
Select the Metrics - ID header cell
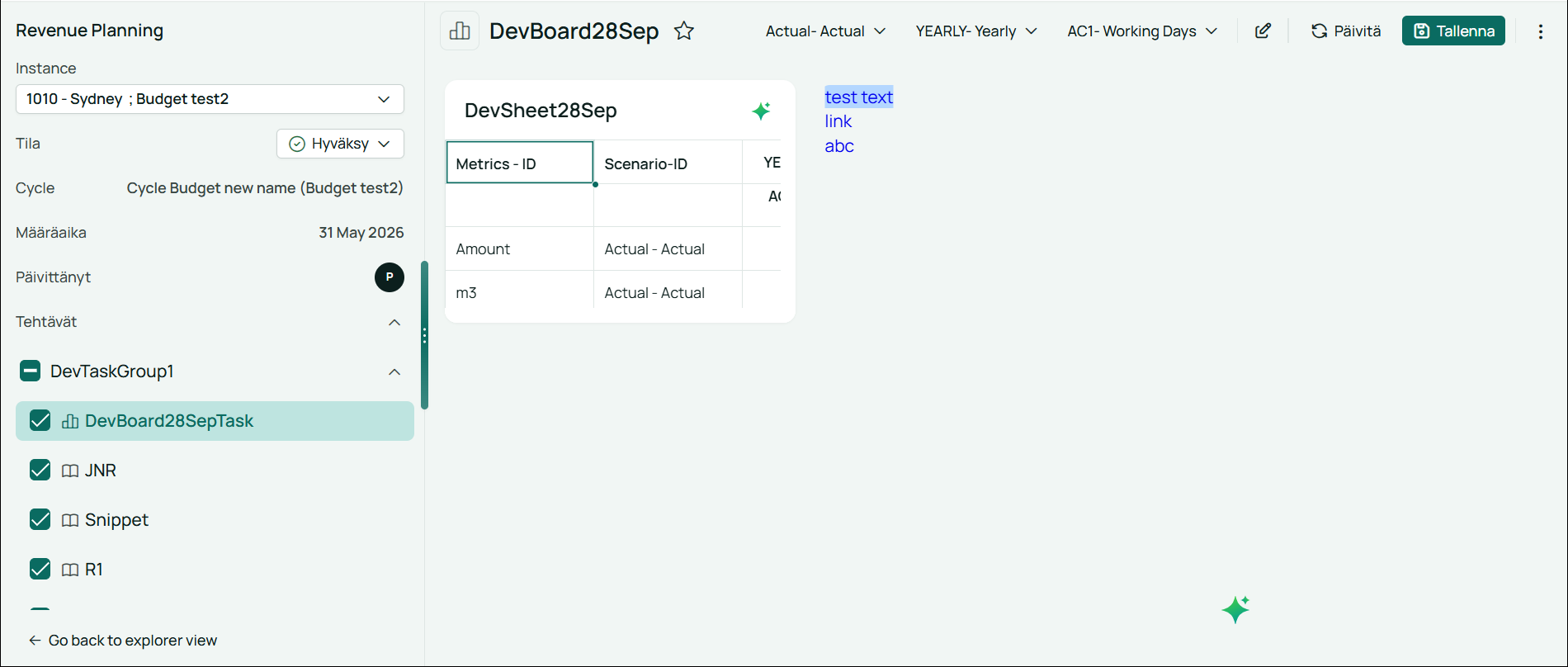click(520, 163)
